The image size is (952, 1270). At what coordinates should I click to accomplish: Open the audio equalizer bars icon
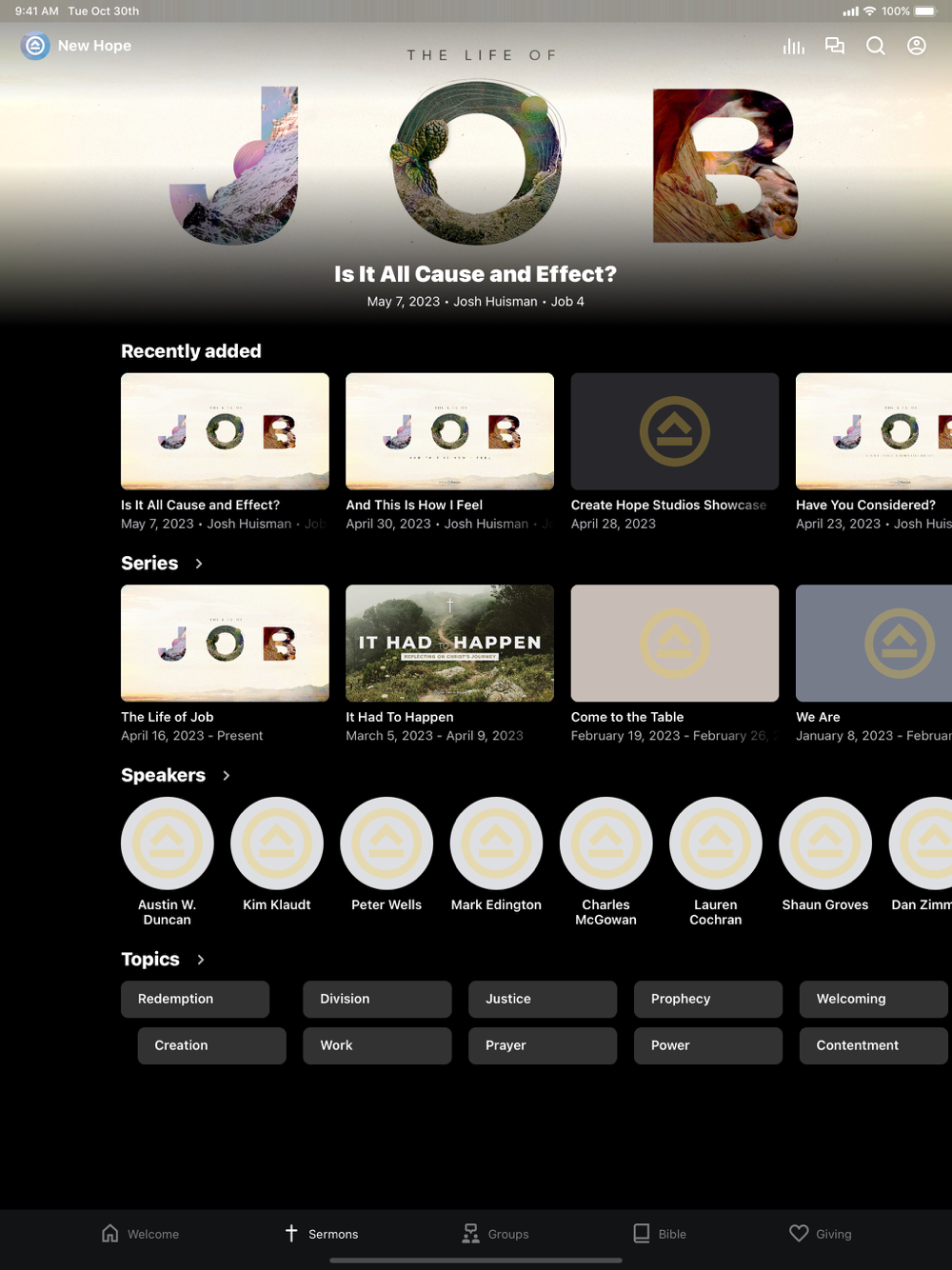tap(793, 46)
